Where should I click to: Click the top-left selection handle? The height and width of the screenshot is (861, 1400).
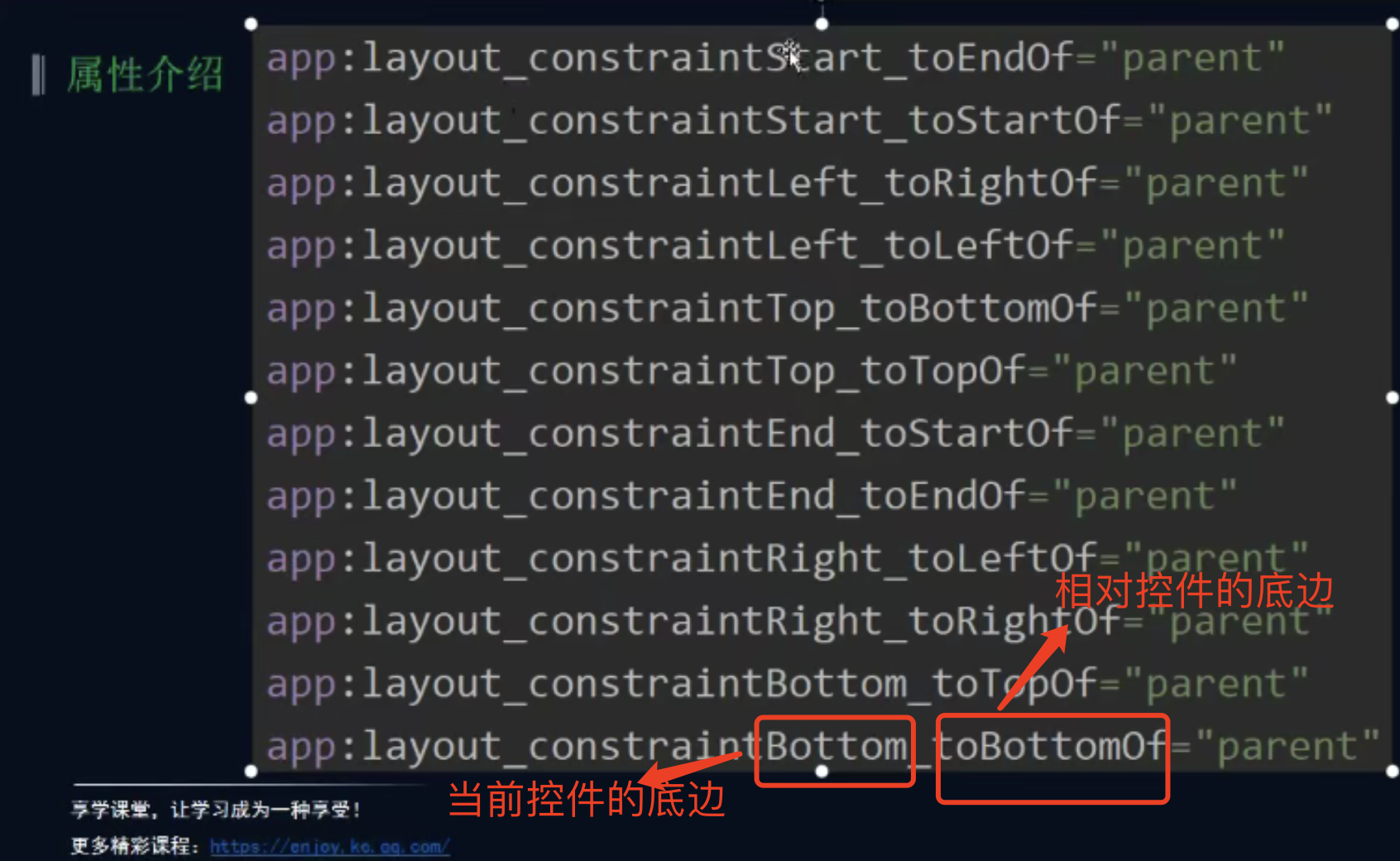(252, 25)
